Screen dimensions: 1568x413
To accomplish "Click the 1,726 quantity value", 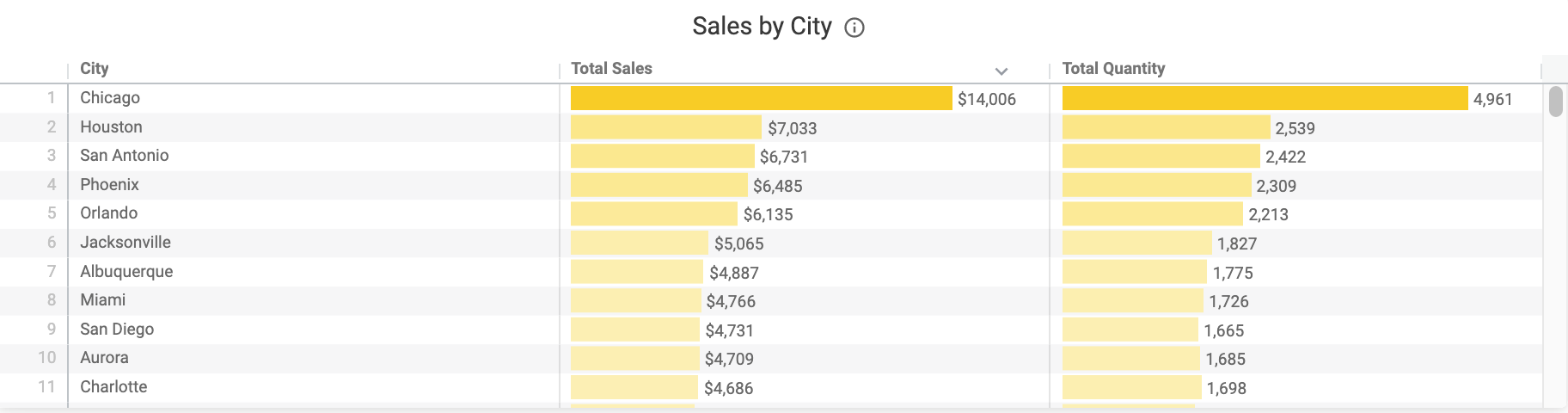I will (1229, 302).
